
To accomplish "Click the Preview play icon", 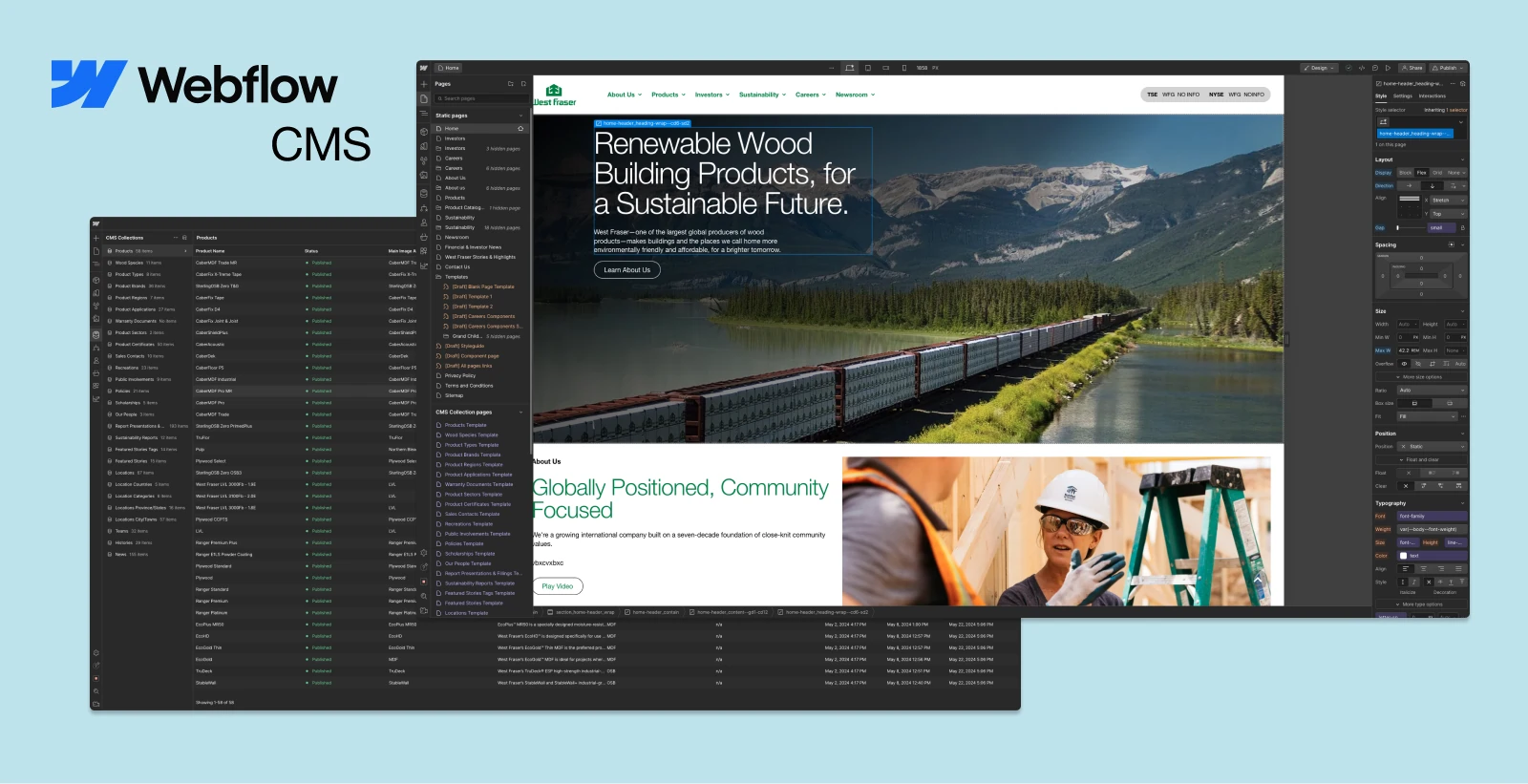I will (1388, 68).
